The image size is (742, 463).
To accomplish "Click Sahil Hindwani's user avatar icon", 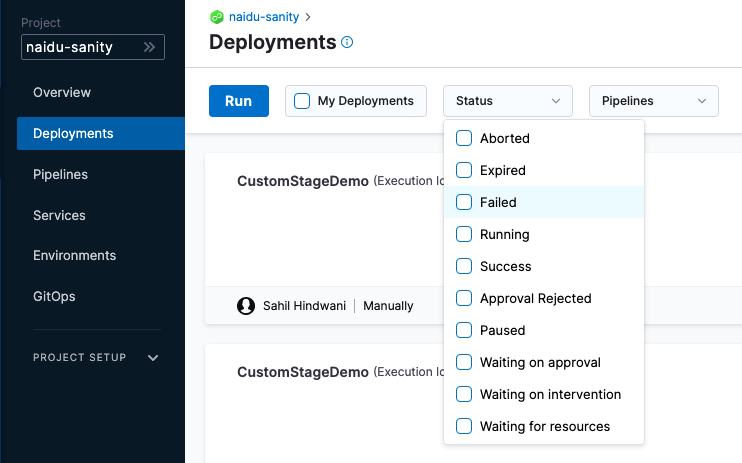I will tap(246, 305).
